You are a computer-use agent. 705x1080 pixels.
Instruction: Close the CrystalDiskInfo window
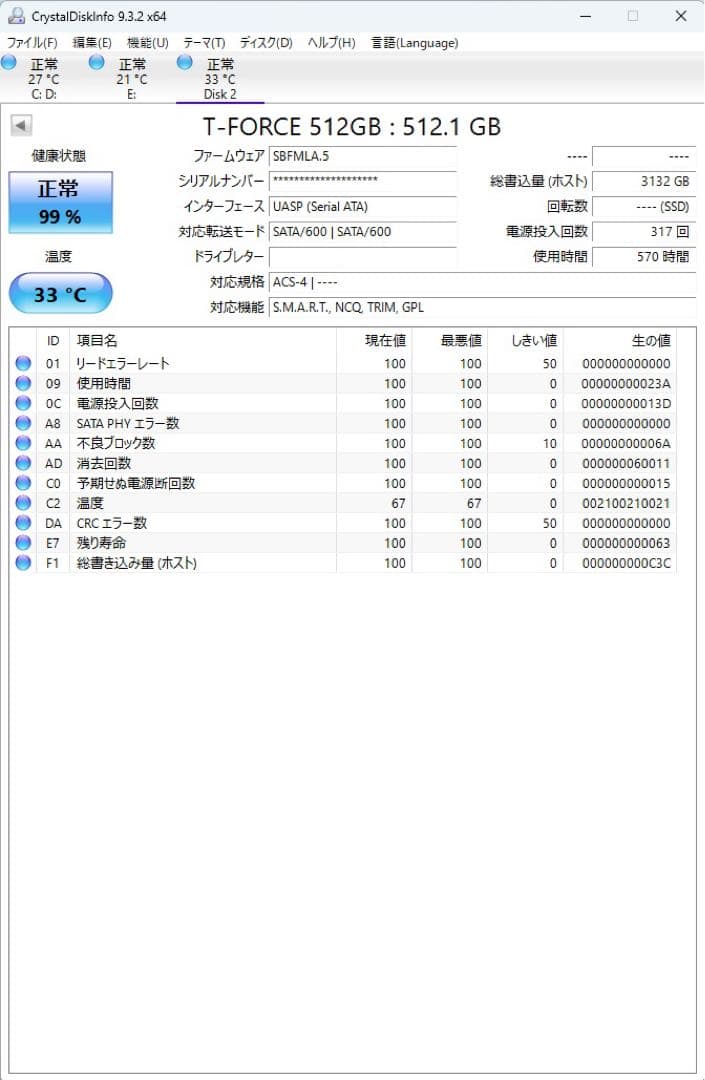pos(681,16)
